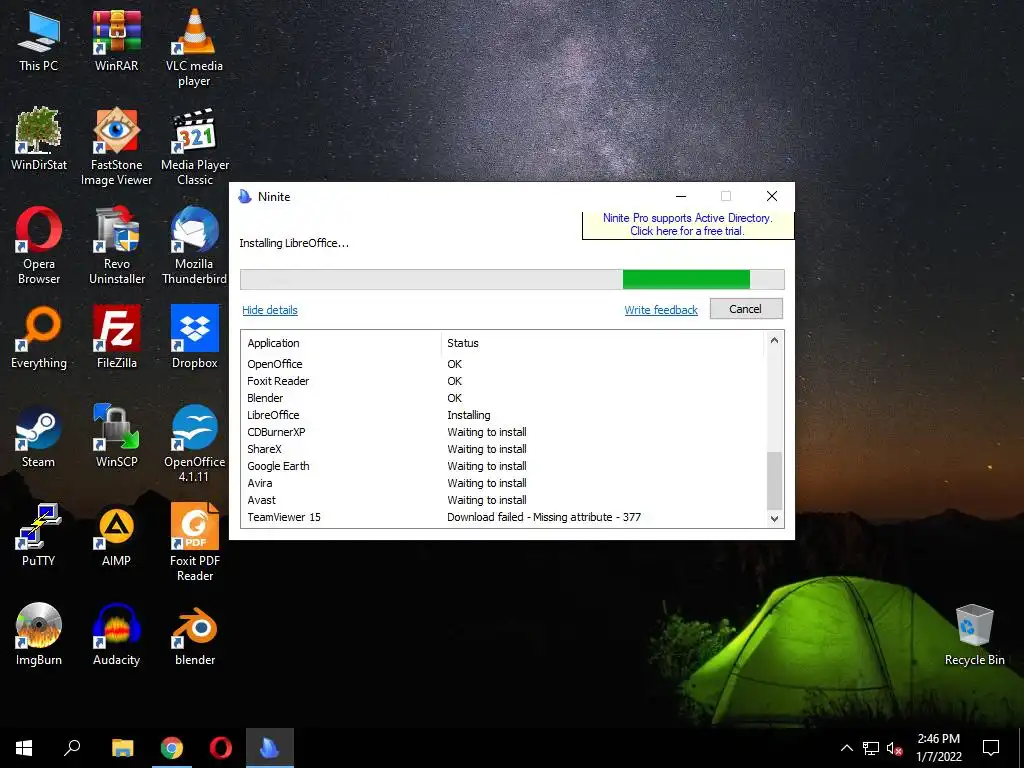Open FastStone Image Viewer icon
The image size is (1024, 768).
(116, 147)
